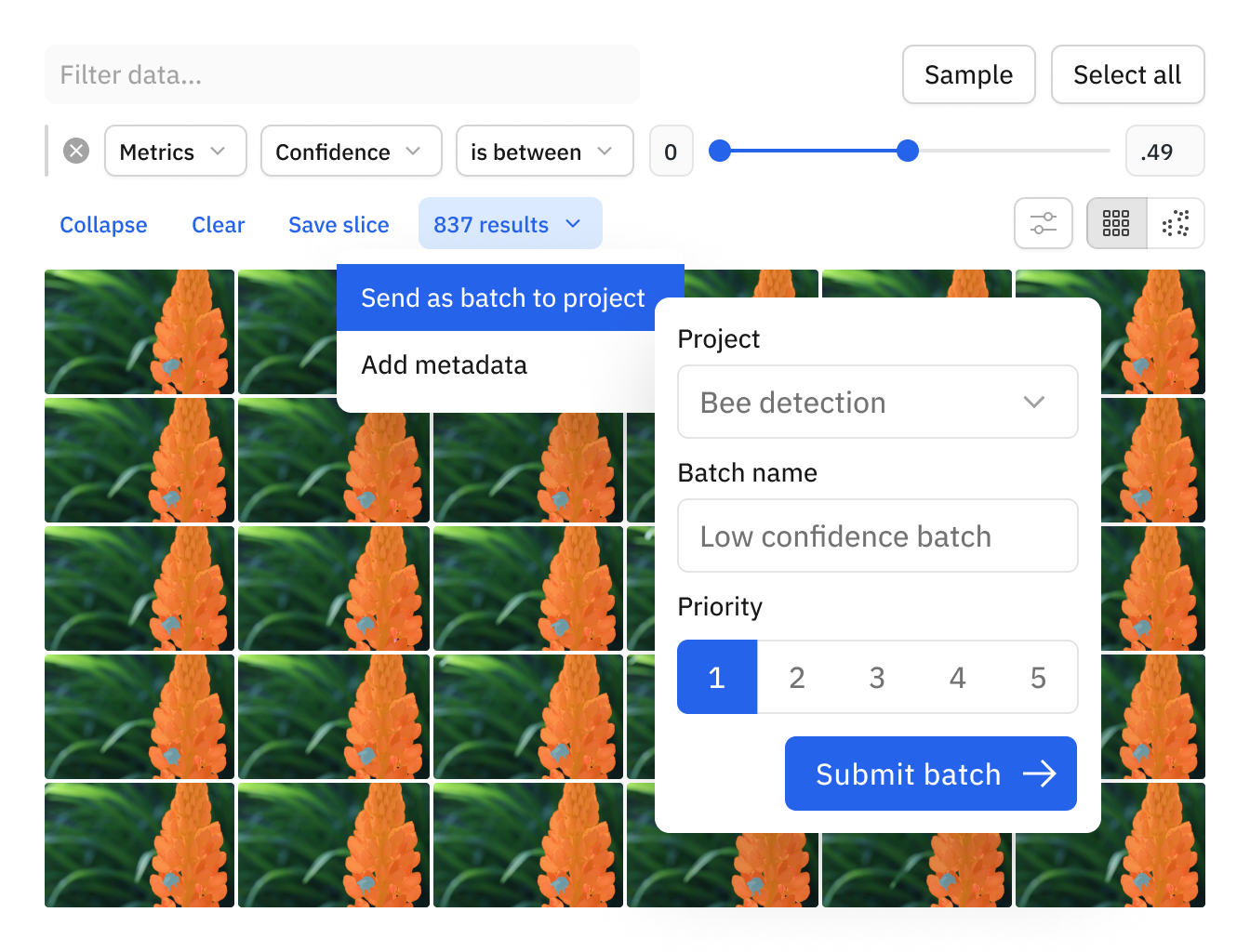Click the Batch name input field
The width and height of the screenshot is (1250, 952).
pos(878,535)
